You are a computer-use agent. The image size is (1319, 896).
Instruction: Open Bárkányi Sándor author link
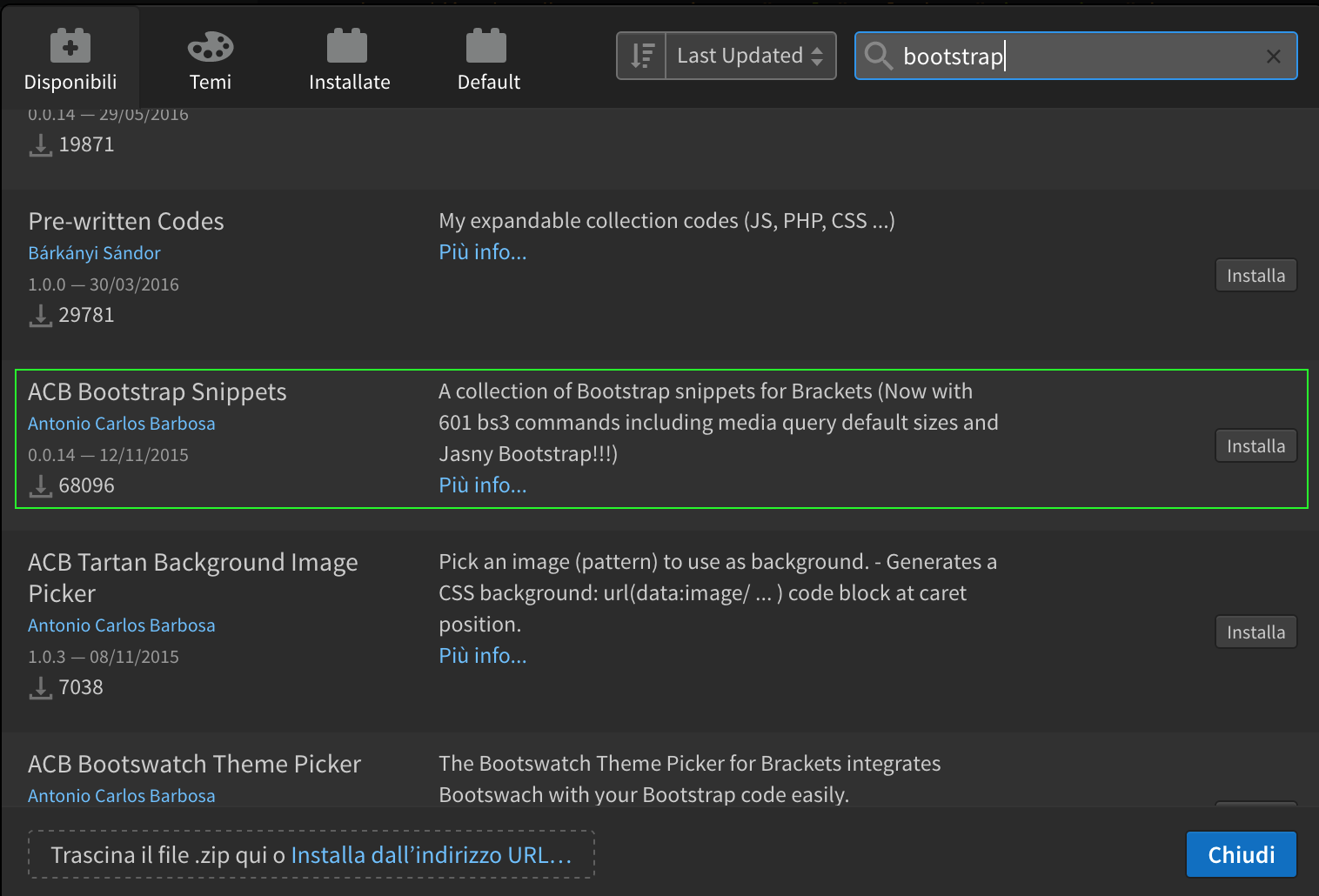94,253
